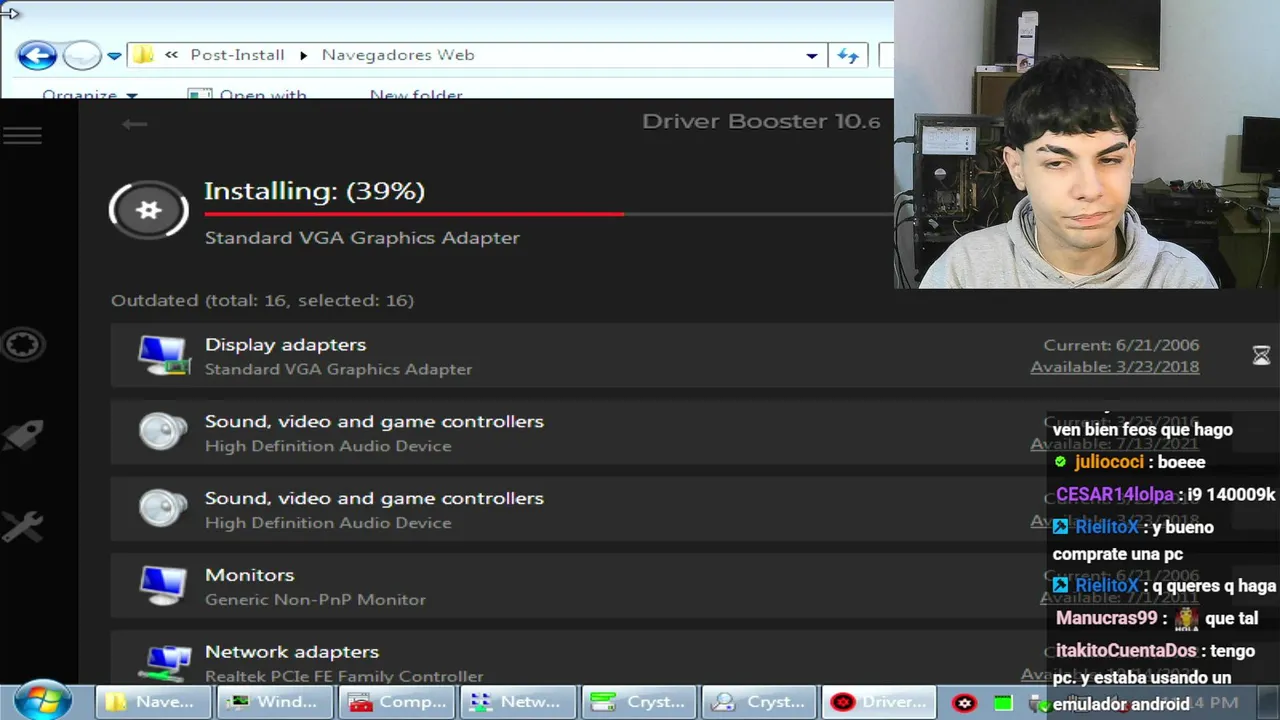Click the Network adapters device icon

pos(167,661)
